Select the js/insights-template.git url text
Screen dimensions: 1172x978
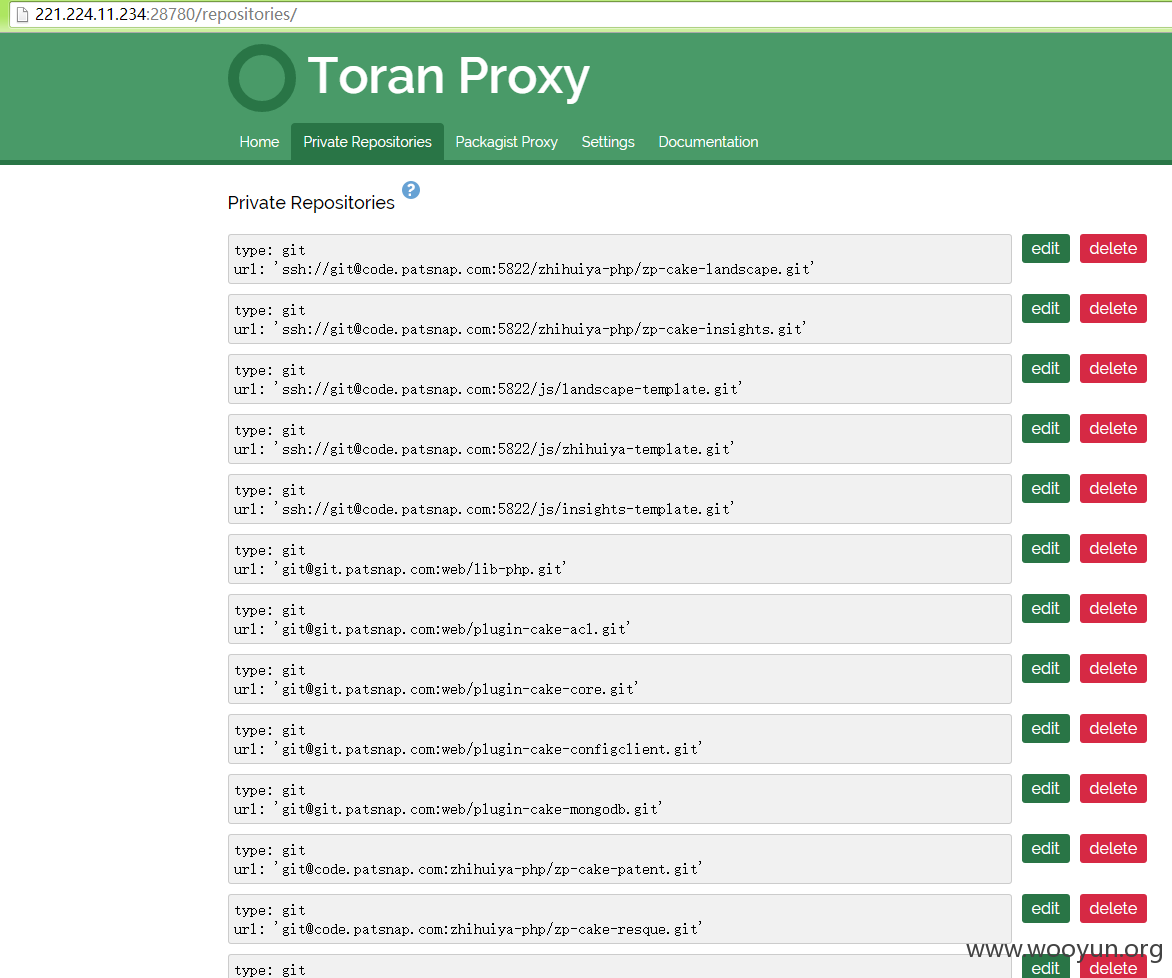pos(484,509)
